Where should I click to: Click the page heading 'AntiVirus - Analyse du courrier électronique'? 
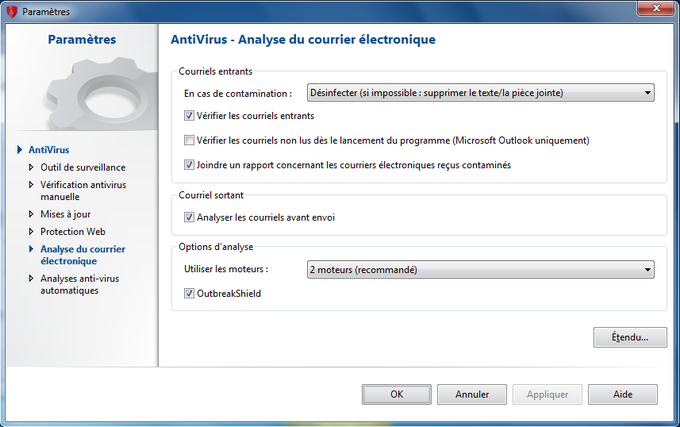pos(303,39)
